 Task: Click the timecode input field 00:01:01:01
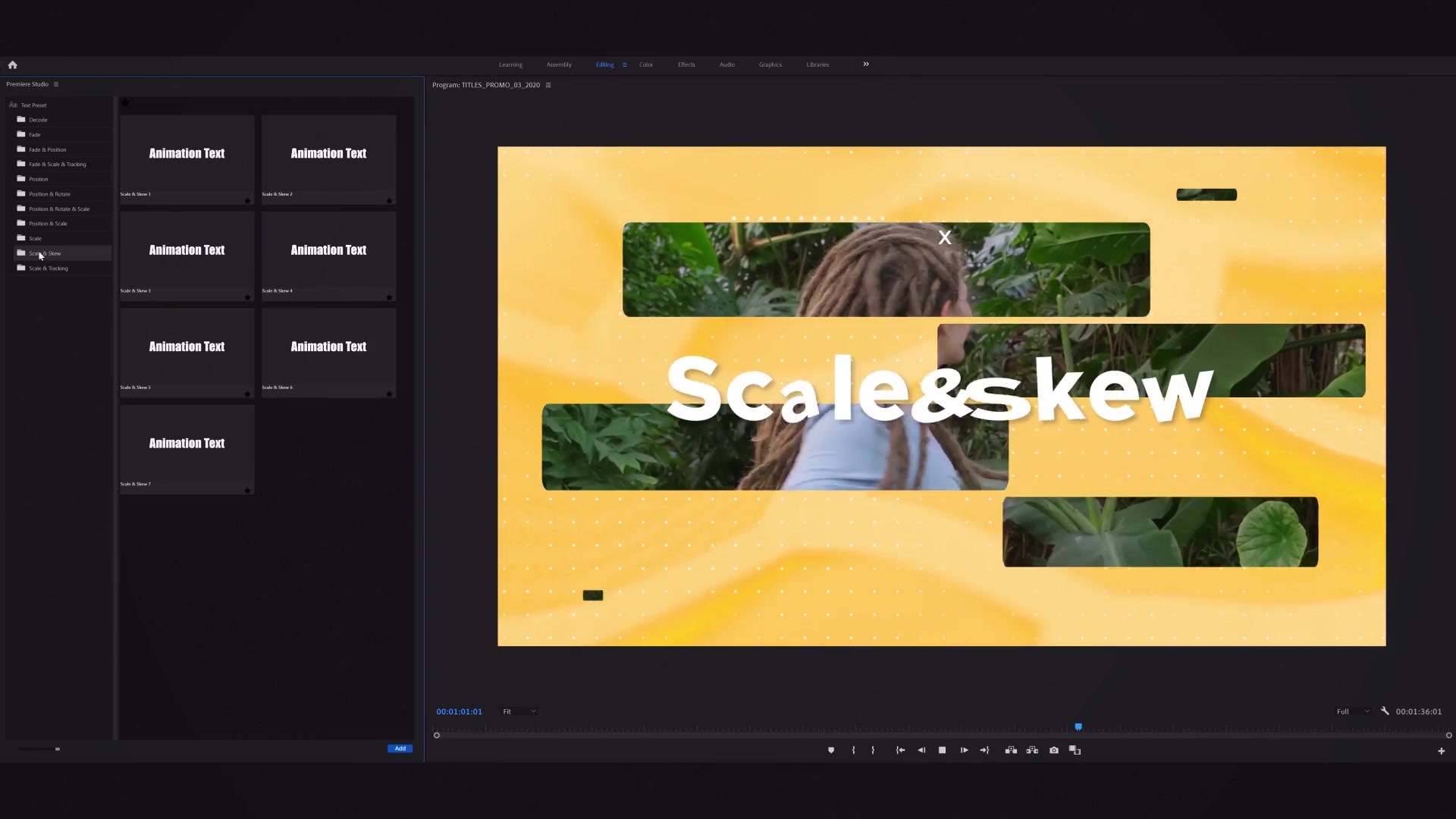coord(459,711)
